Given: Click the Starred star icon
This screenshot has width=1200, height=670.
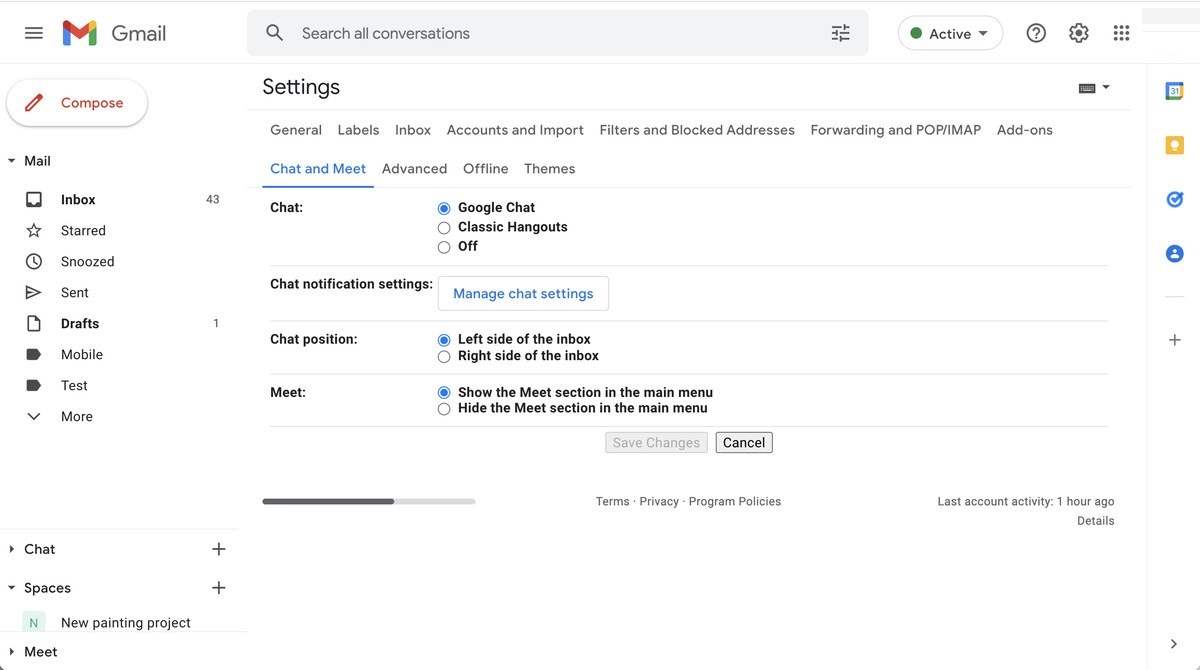Looking at the screenshot, I should (x=34, y=230).
